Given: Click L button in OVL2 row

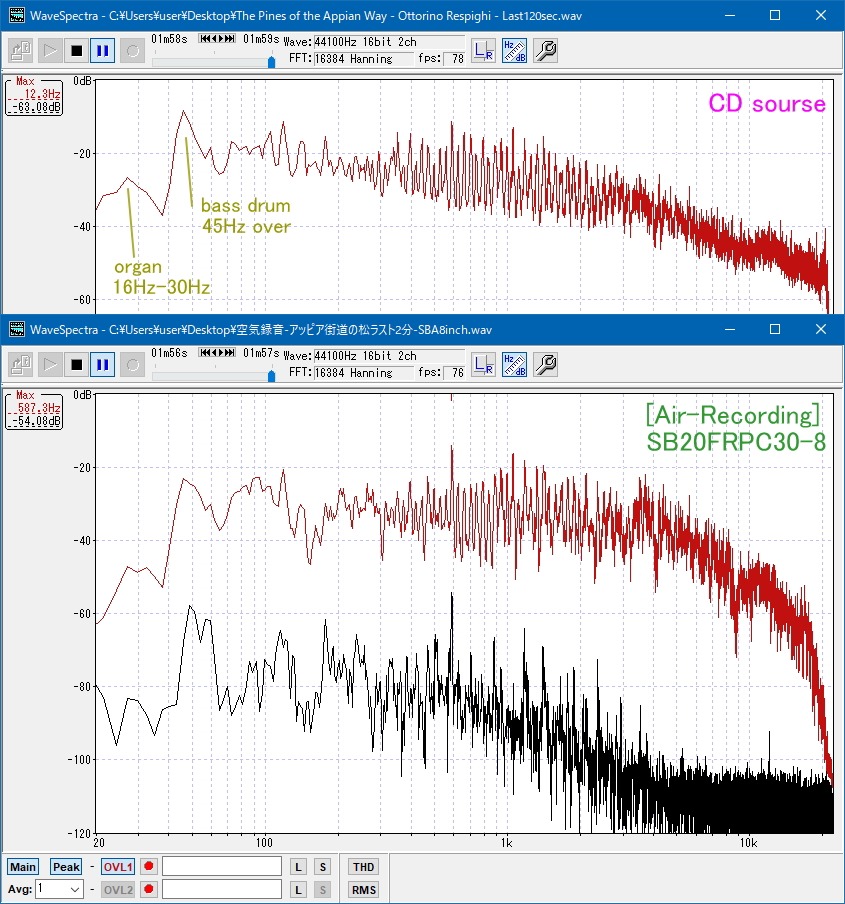Looking at the screenshot, I should 298,890.
